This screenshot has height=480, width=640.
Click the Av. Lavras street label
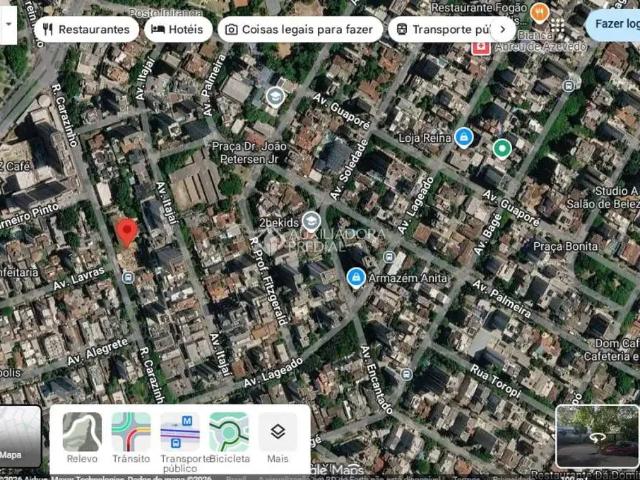point(79,278)
